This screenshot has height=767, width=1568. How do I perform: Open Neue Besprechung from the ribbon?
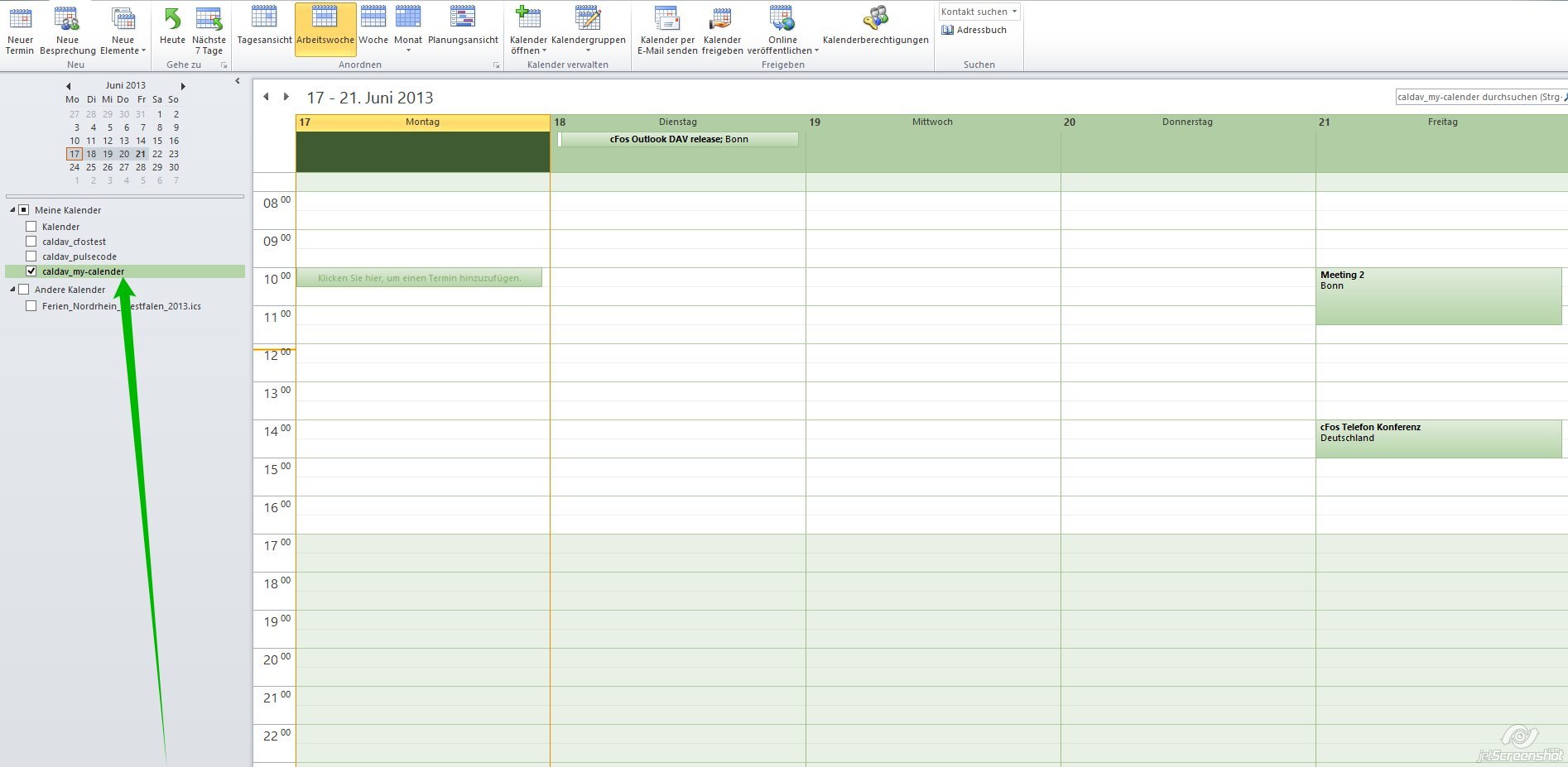pyautogui.click(x=67, y=20)
